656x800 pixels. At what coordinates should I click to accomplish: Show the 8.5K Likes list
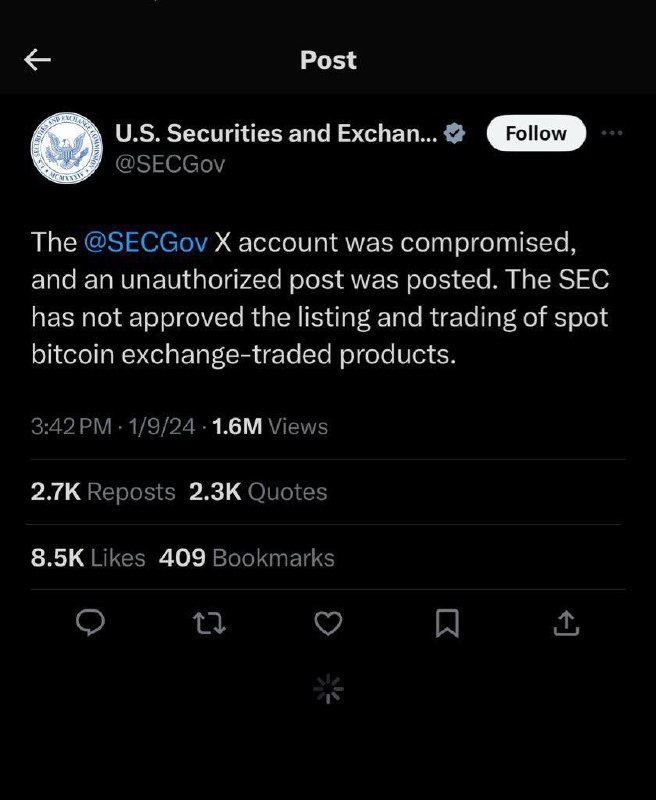(x=88, y=558)
